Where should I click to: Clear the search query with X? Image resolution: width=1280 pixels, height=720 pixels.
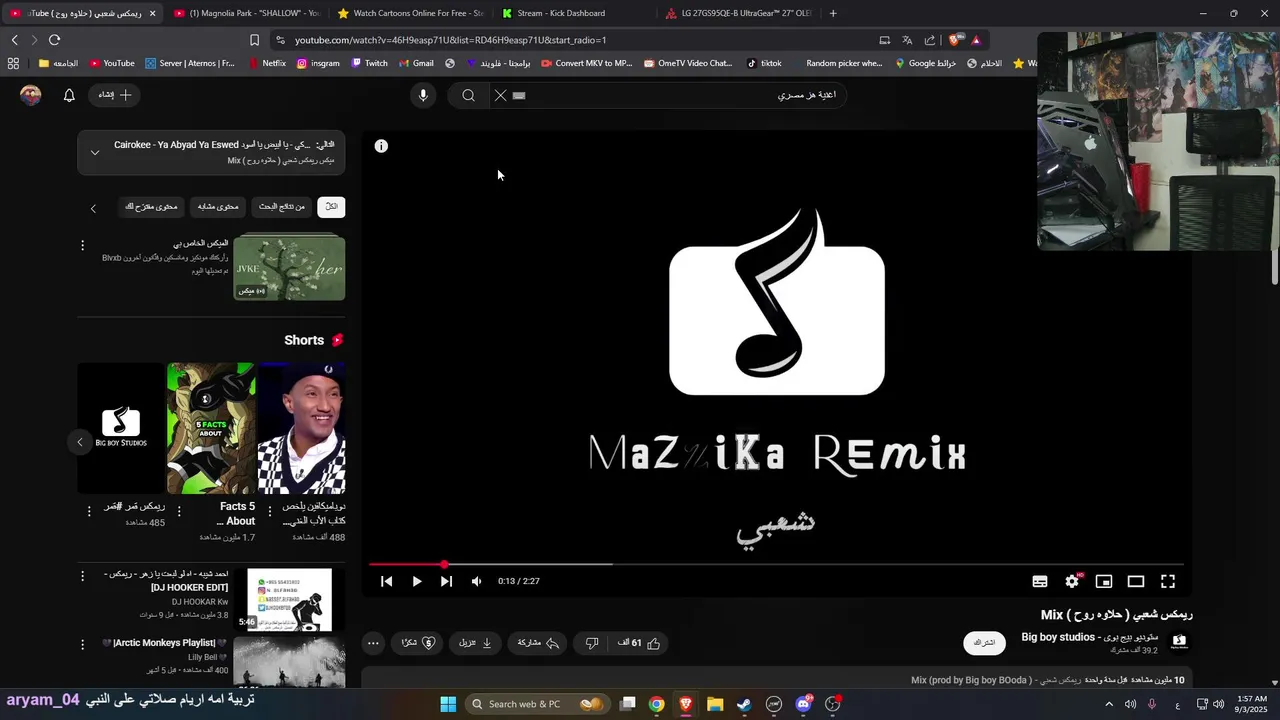click(x=500, y=95)
